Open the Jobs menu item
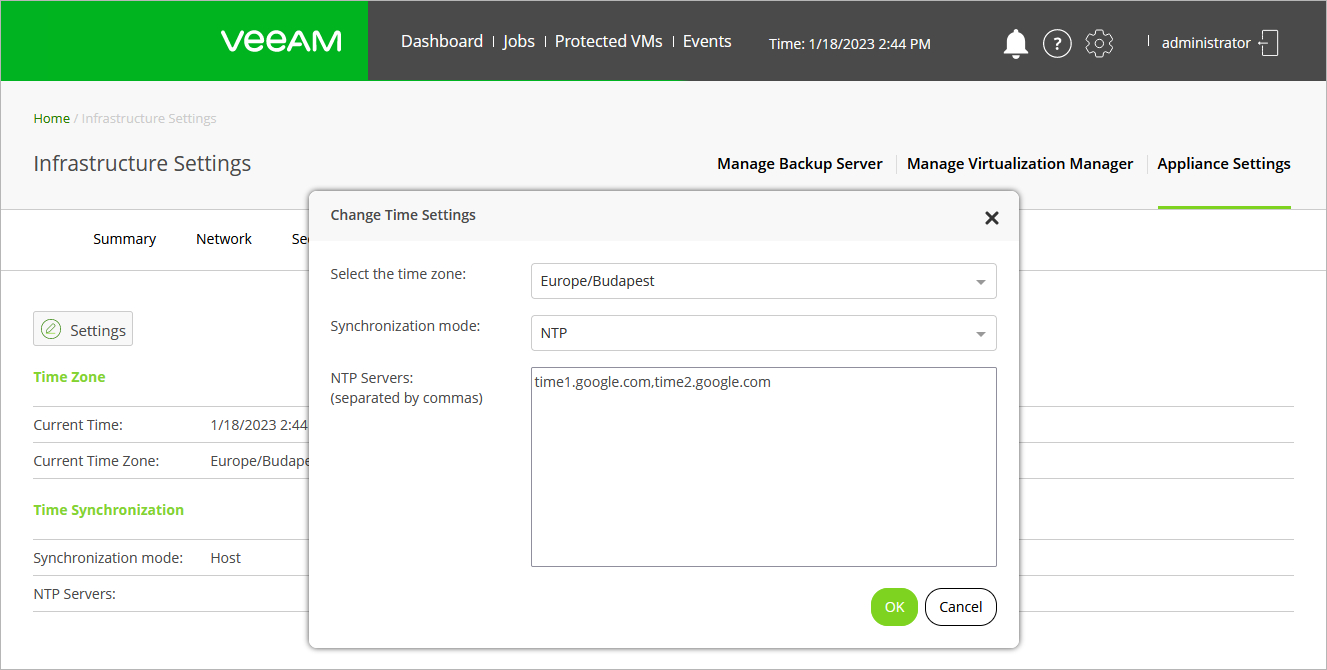1327x670 pixels. coord(518,42)
